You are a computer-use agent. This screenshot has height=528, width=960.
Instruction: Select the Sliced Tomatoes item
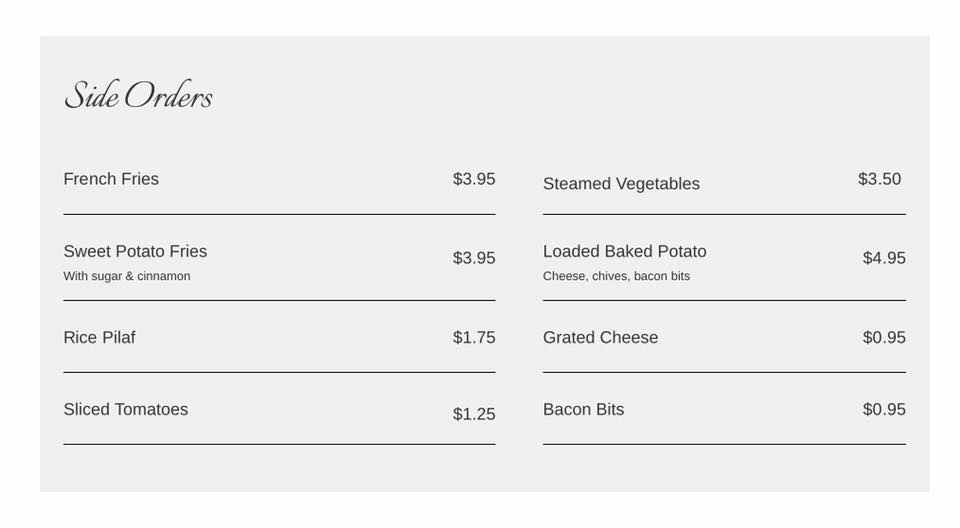tap(125, 410)
